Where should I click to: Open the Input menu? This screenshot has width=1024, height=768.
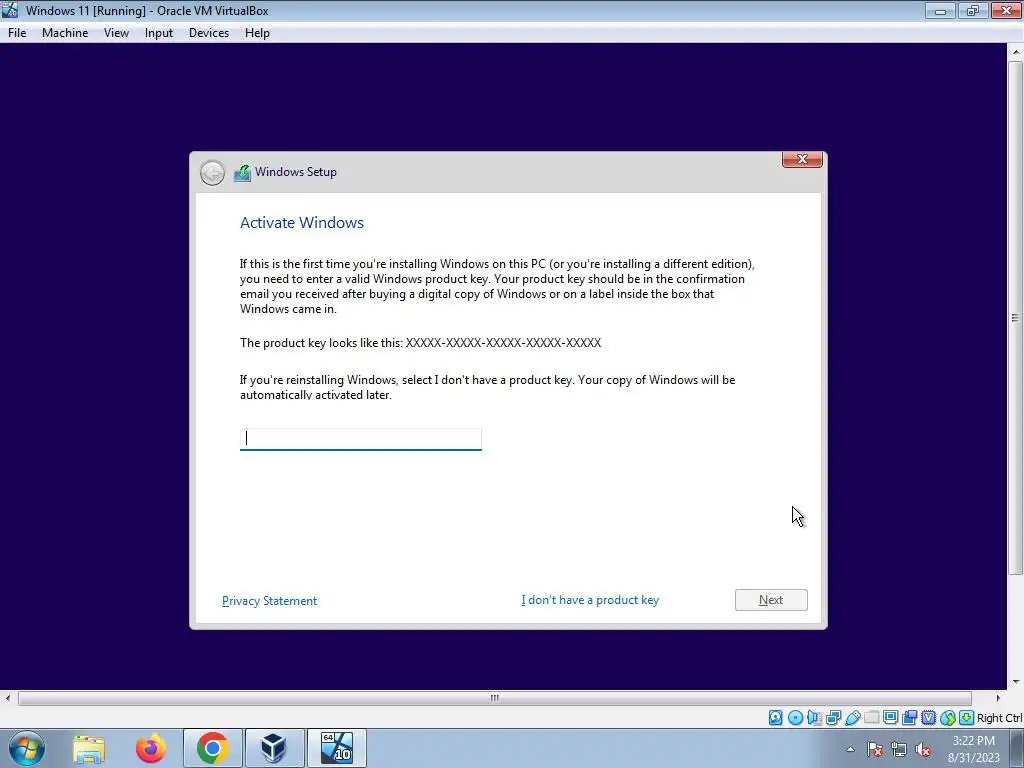pyautogui.click(x=159, y=33)
